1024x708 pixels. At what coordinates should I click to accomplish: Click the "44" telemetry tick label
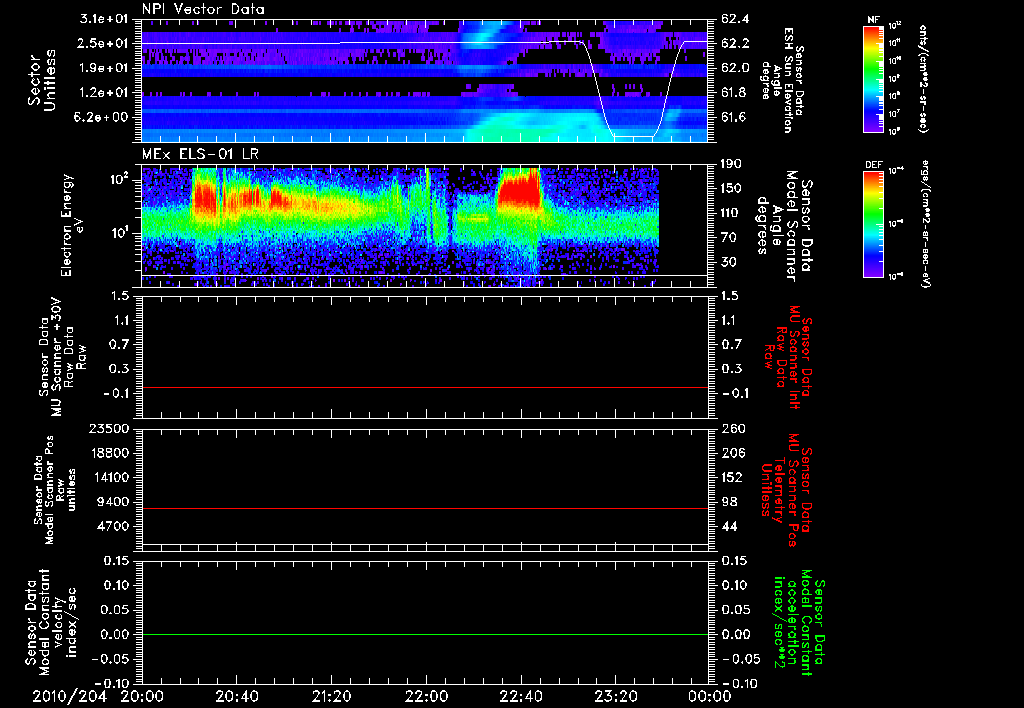[729, 526]
